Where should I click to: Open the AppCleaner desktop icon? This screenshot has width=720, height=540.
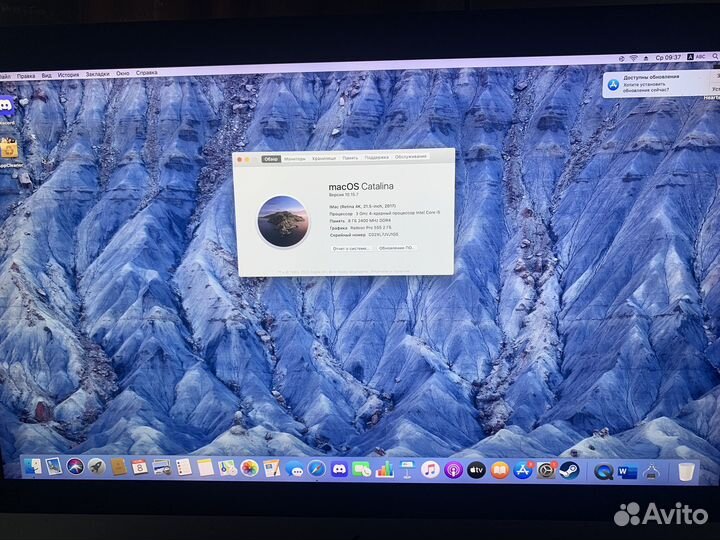point(9,149)
